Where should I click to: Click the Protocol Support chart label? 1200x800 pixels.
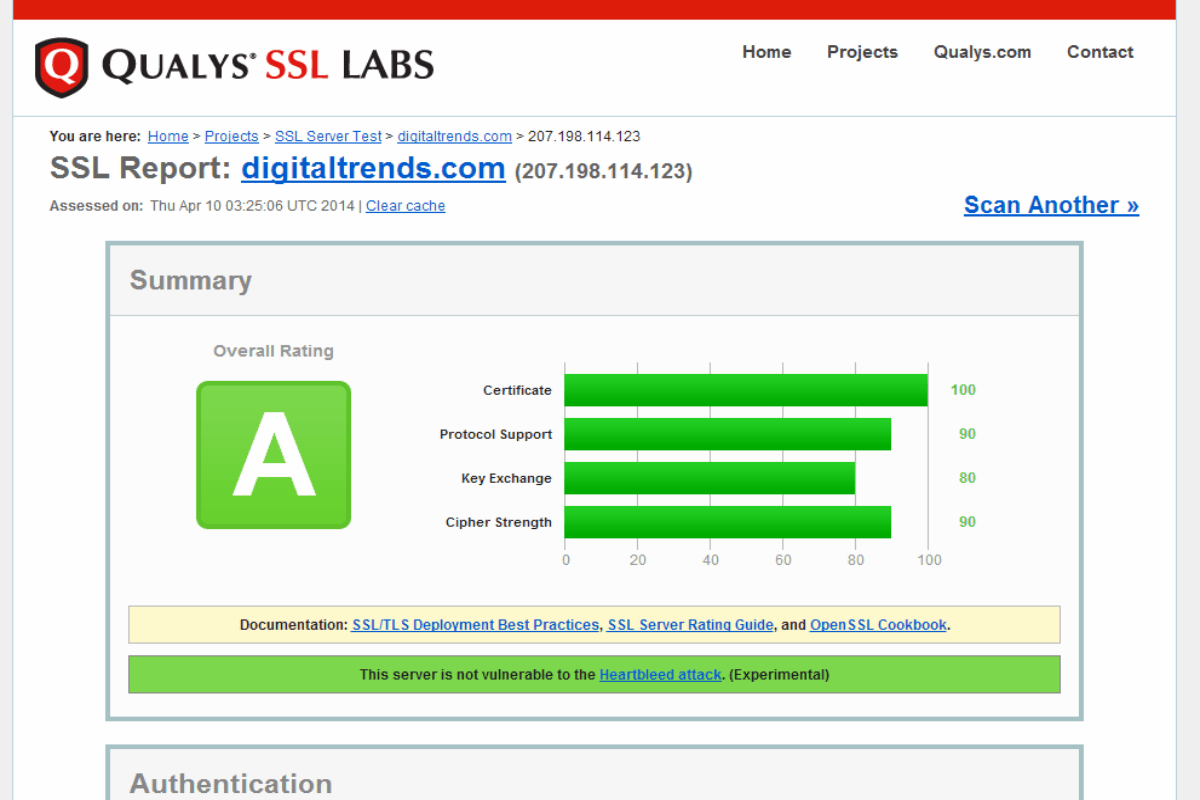(x=496, y=434)
